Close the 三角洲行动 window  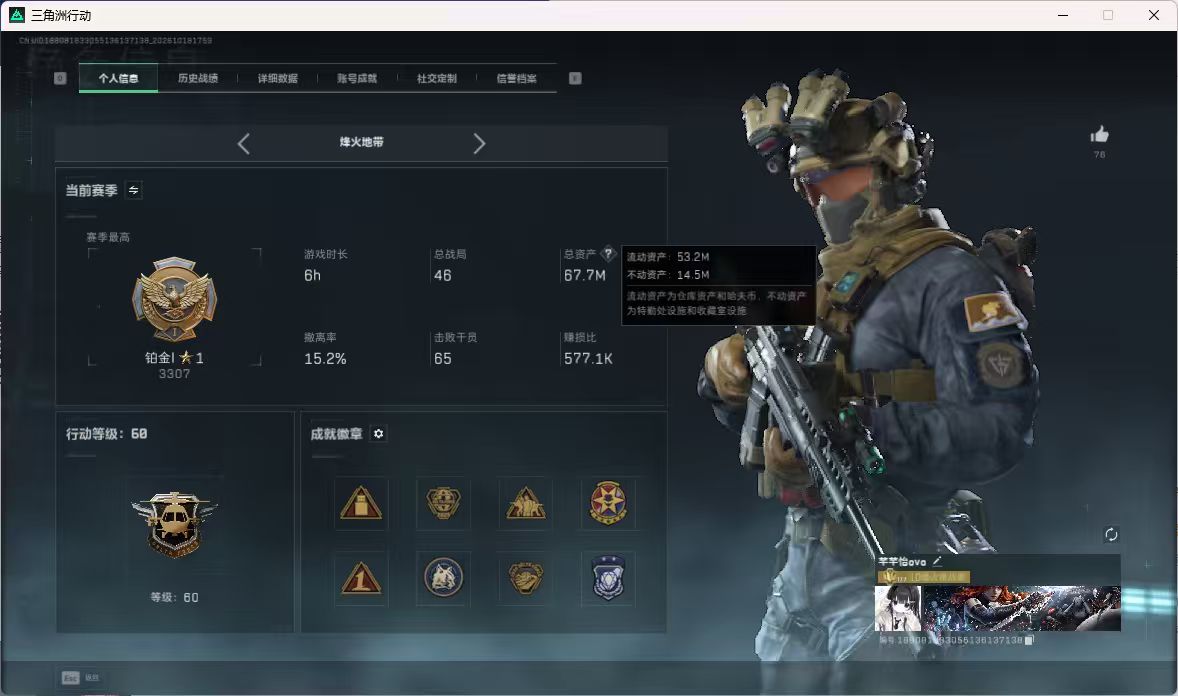point(1154,15)
